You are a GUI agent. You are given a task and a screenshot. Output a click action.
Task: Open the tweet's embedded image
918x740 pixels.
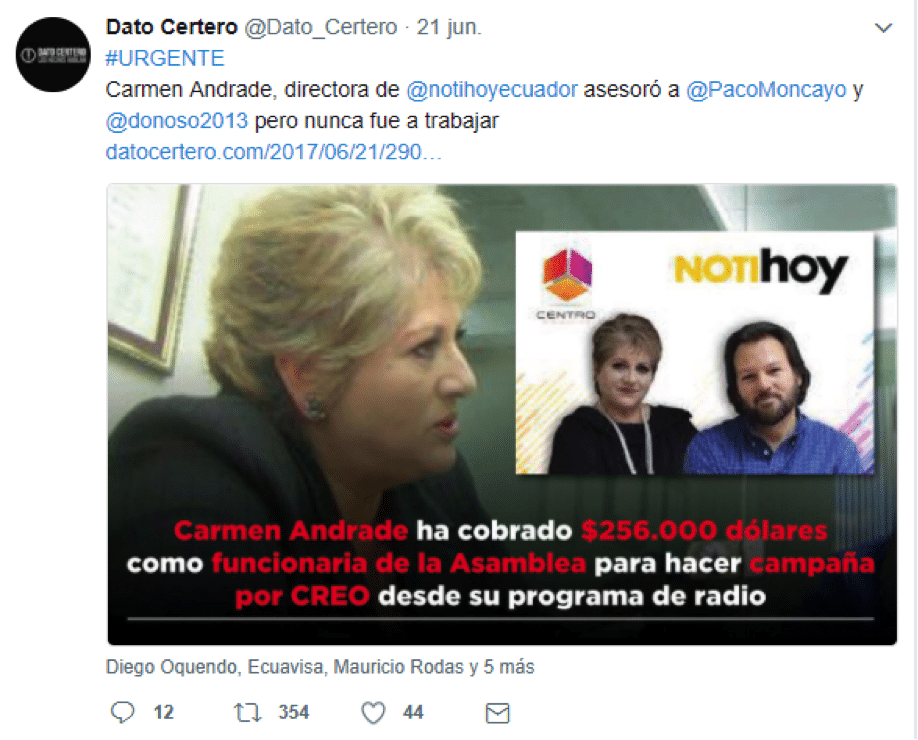coord(502,414)
